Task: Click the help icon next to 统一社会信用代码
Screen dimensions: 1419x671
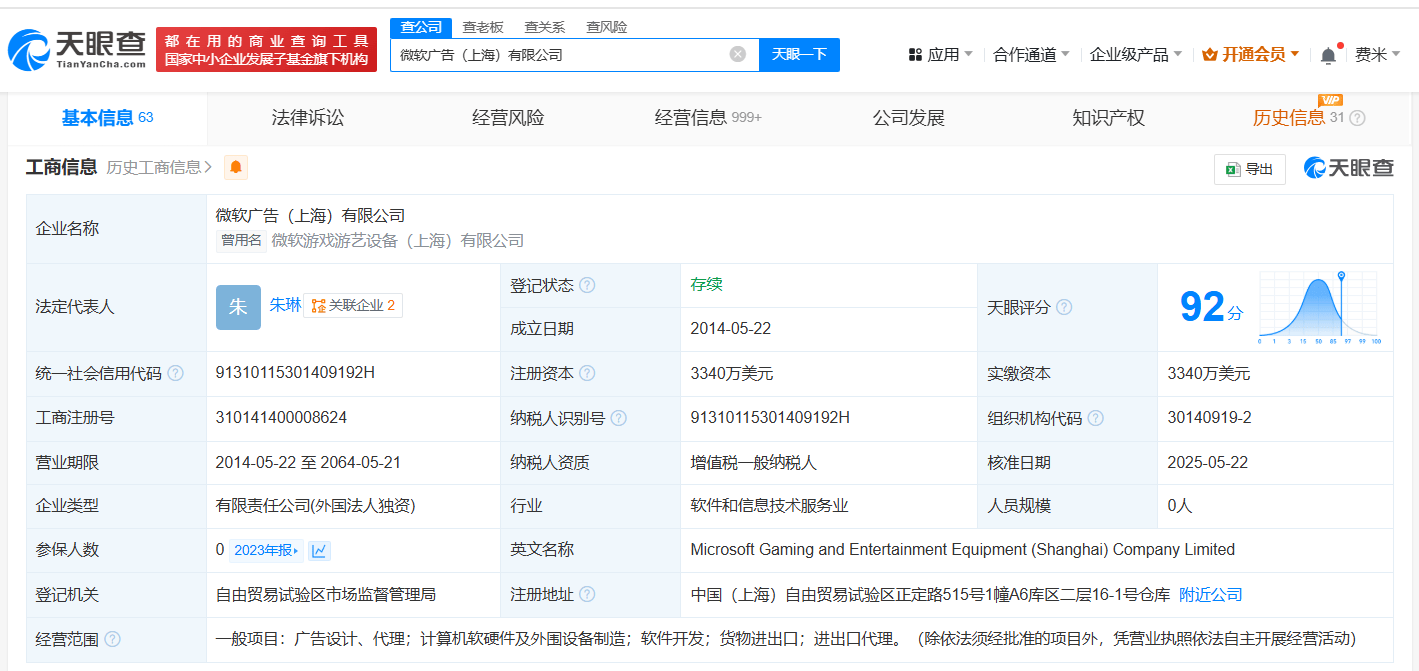Action: [x=175, y=373]
